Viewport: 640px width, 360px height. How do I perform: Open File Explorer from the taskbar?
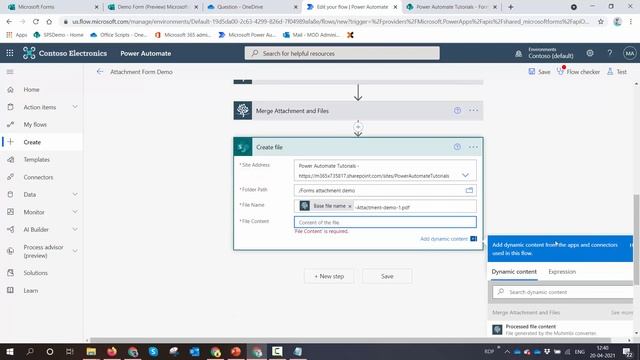pos(91,351)
